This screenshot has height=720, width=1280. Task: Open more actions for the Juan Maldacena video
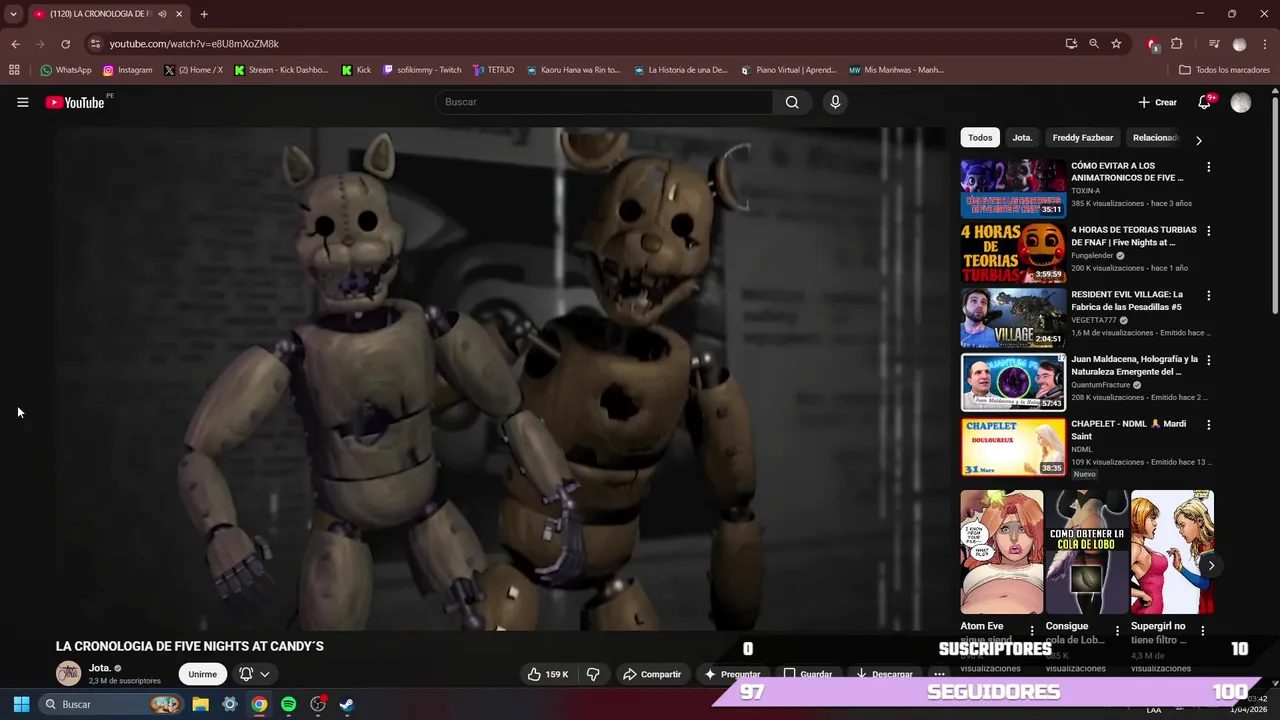(1208, 360)
